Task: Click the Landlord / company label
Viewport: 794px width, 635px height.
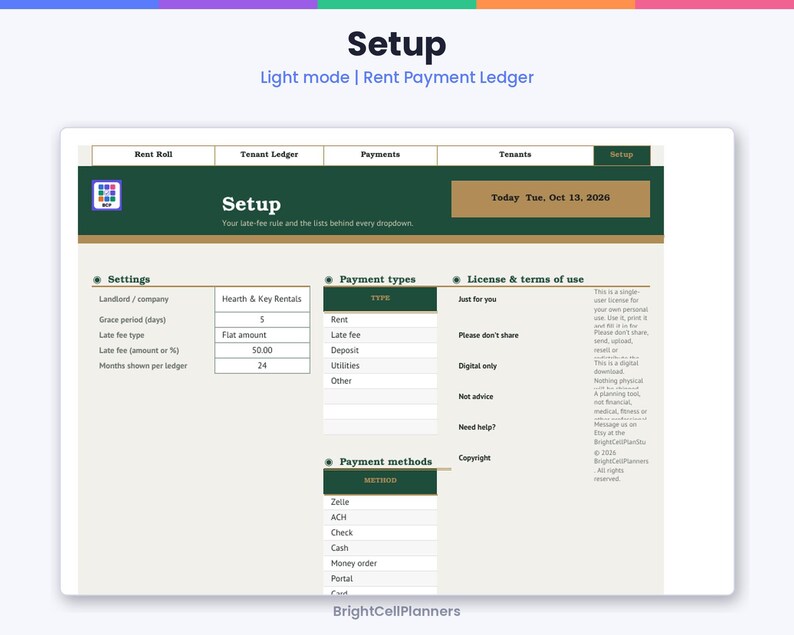Action: pyautogui.click(x=134, y=299)
